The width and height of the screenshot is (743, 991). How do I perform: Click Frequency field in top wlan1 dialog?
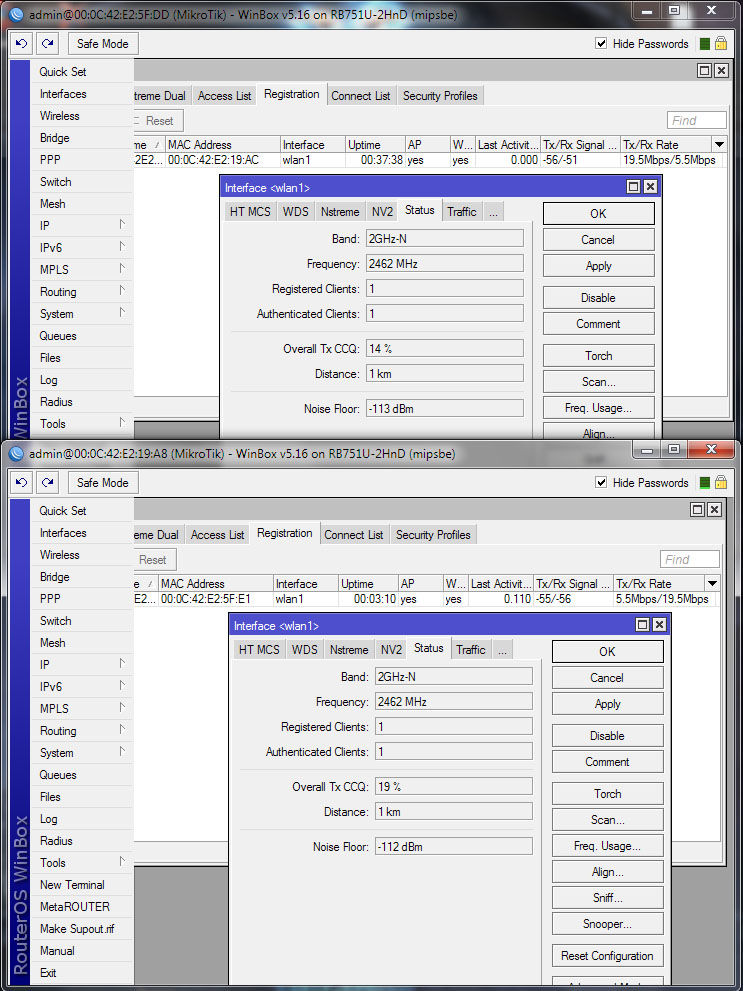(x=445, y=264)
